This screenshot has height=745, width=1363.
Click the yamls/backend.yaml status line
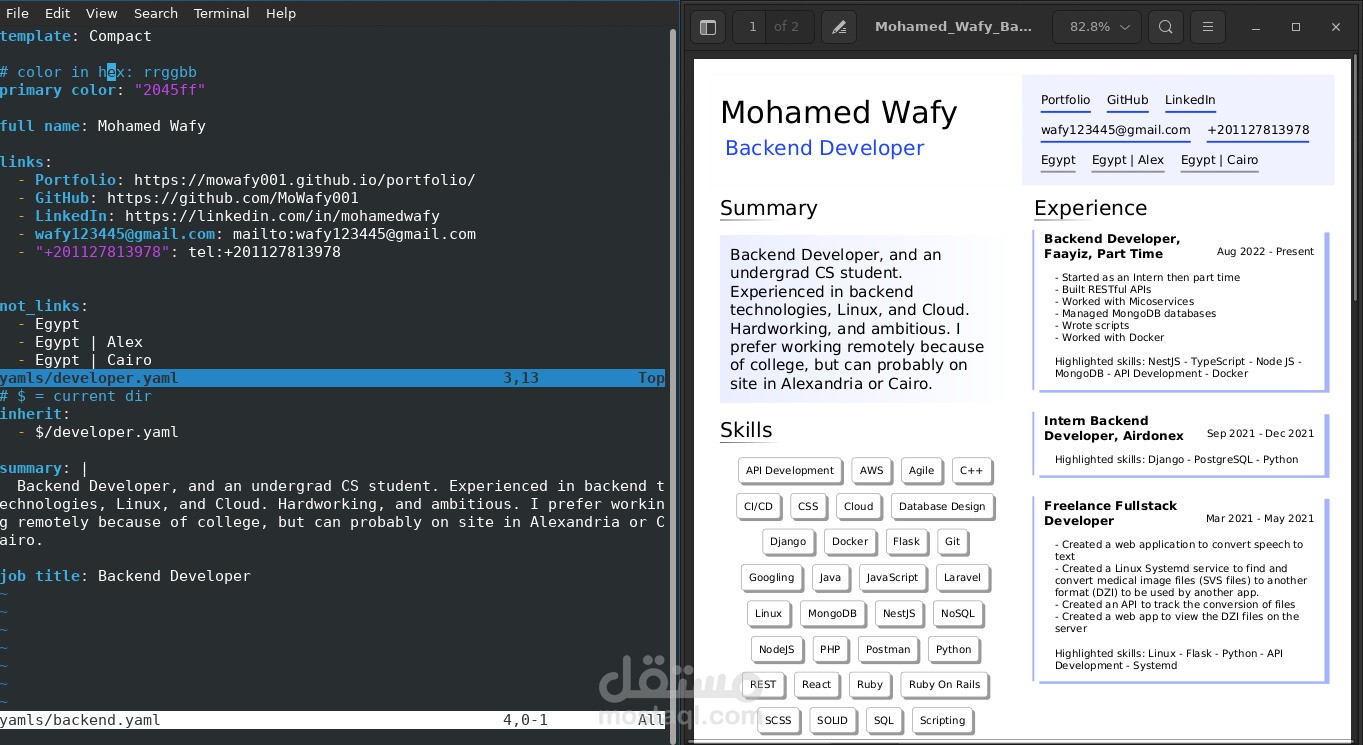pos(332,720)
